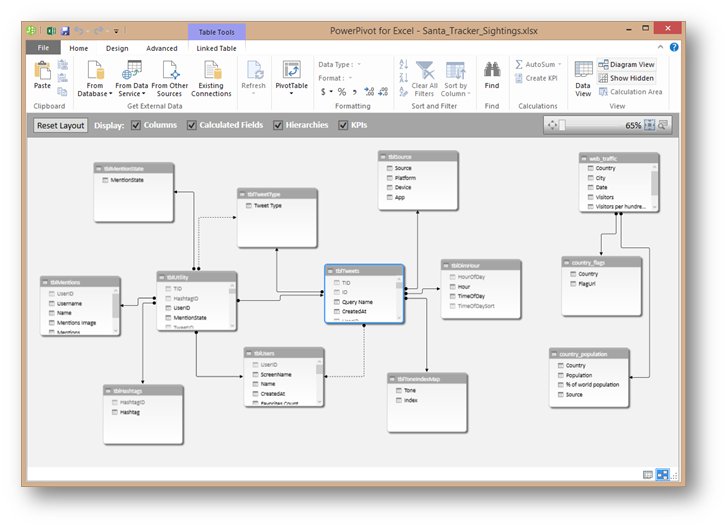Uncheck the Columns display checkbox
728x529 pixels.
[x=136, y=125]
